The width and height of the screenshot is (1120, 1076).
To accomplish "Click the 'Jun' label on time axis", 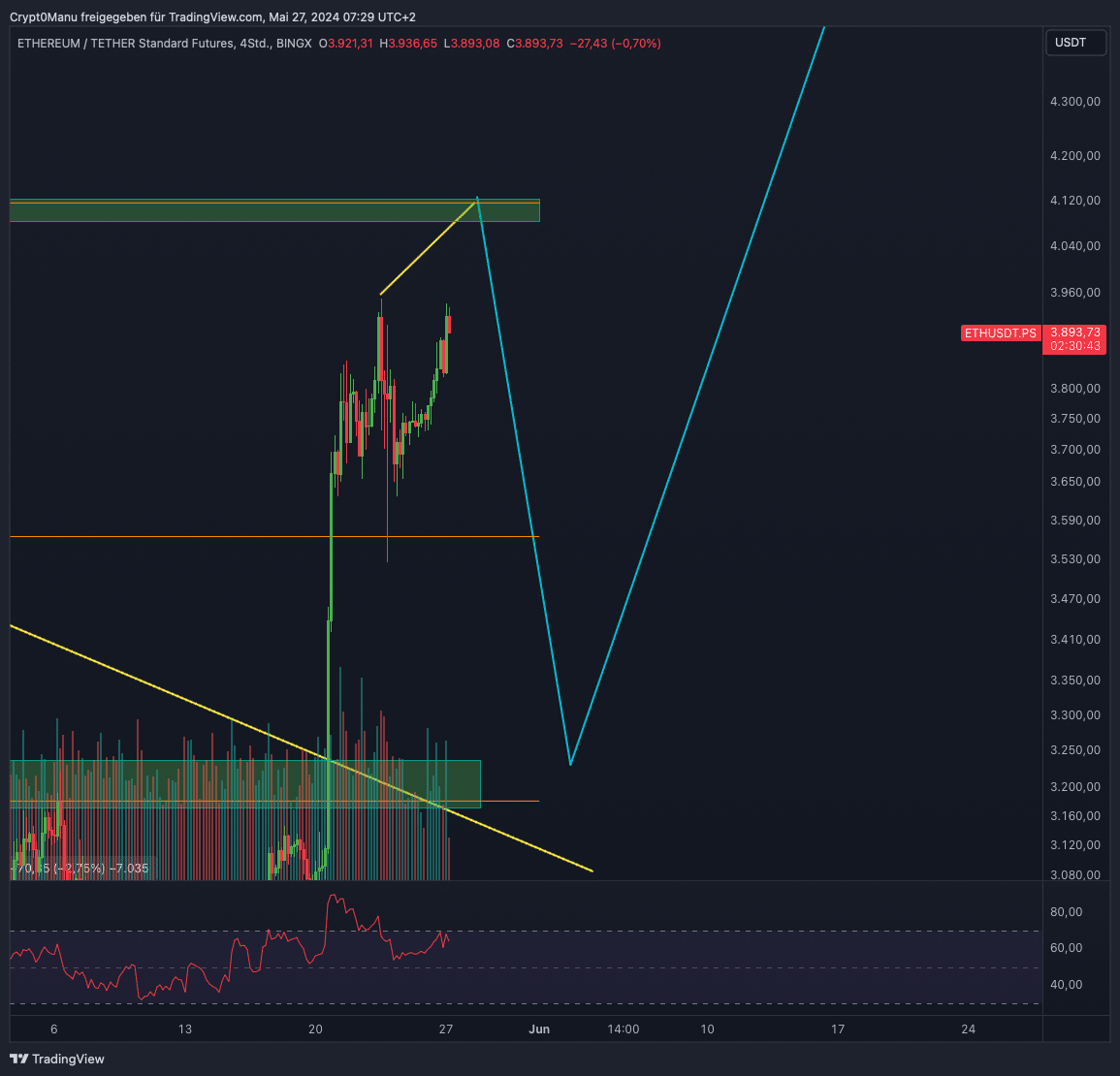I will coord(539,1029).
